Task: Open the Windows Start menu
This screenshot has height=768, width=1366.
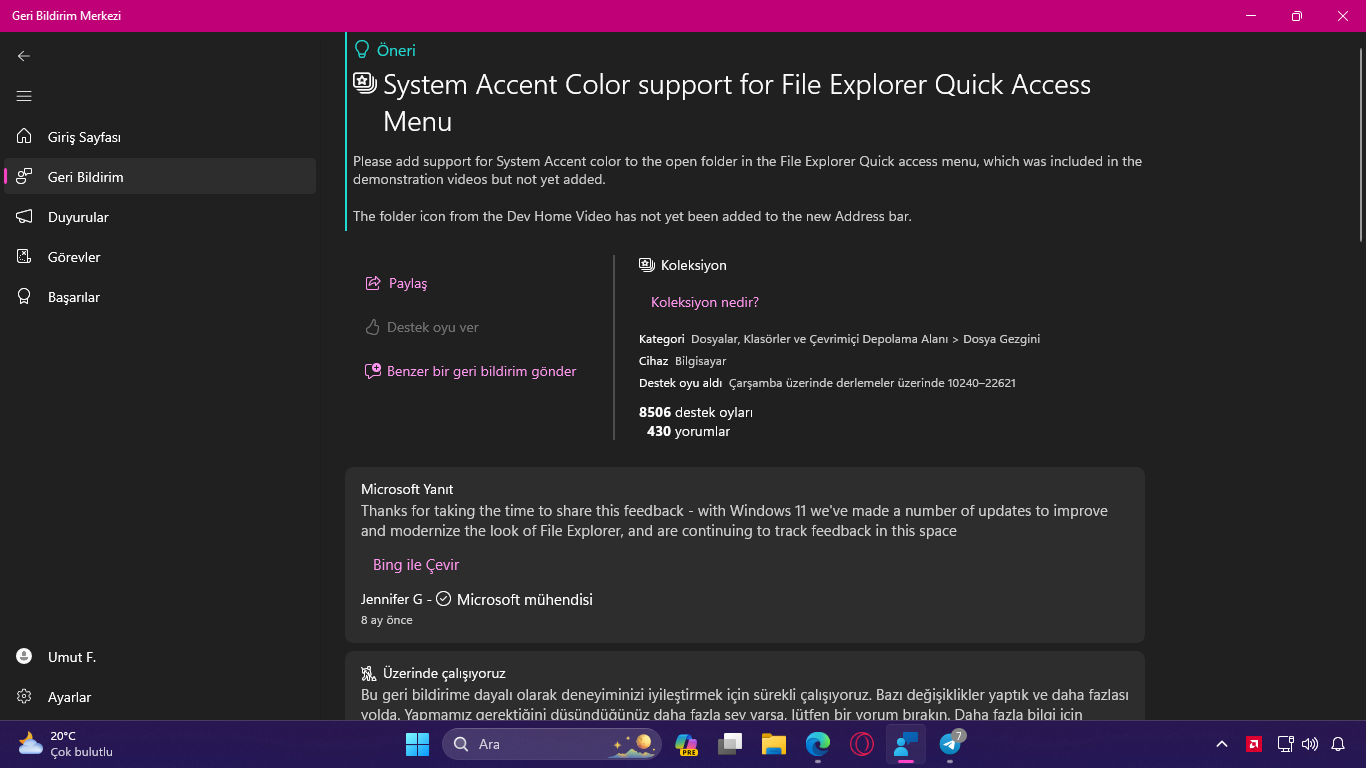Action: pos(417,744)
